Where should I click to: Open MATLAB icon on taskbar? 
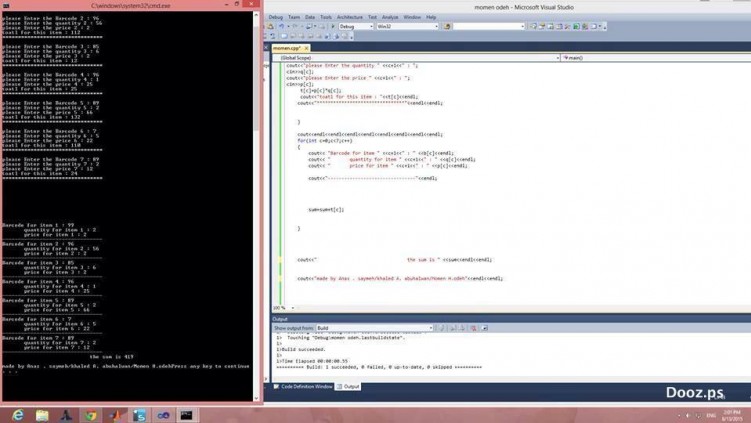[114, 415]
